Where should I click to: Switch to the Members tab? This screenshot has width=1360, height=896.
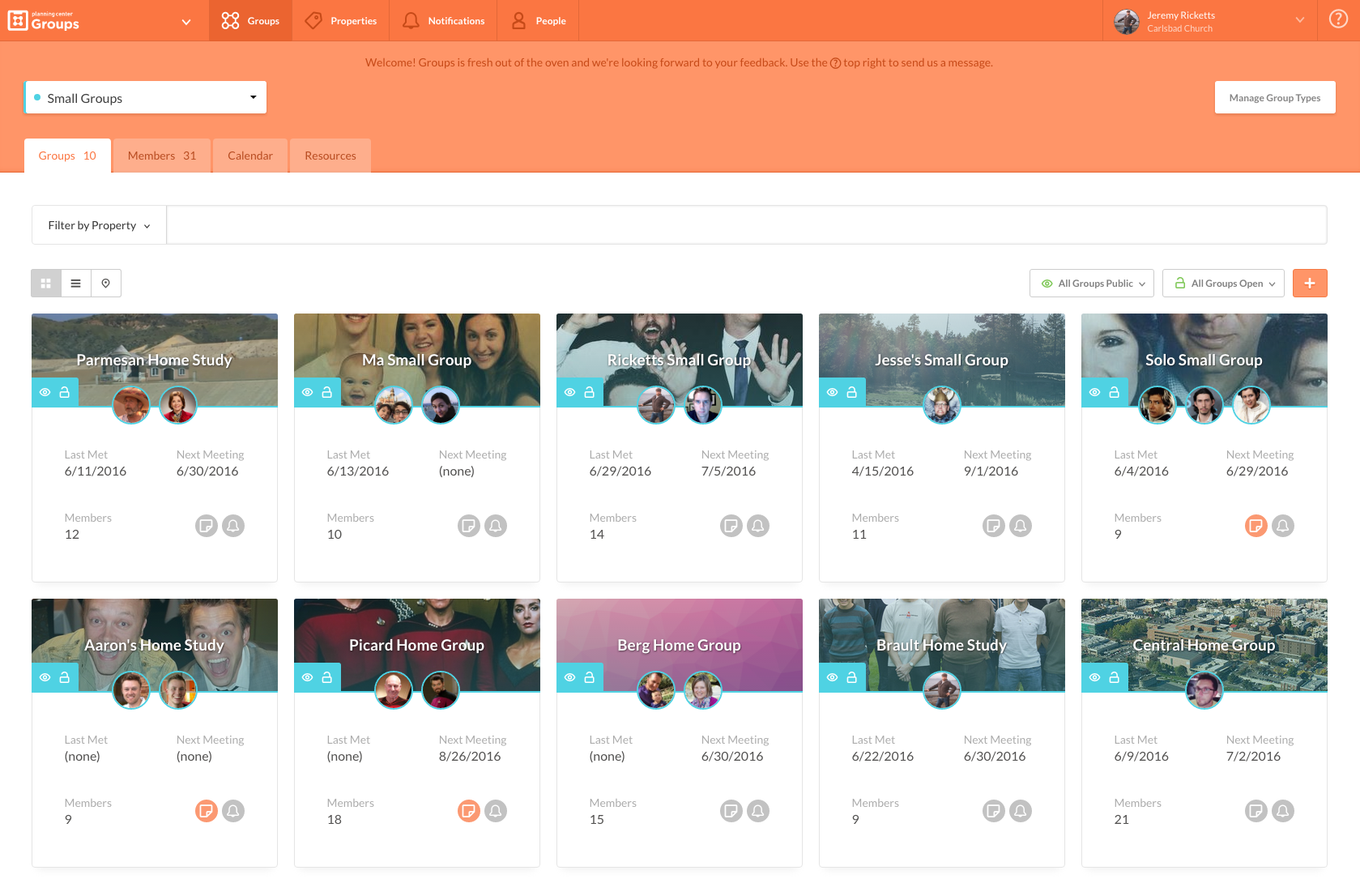point(160,156)
